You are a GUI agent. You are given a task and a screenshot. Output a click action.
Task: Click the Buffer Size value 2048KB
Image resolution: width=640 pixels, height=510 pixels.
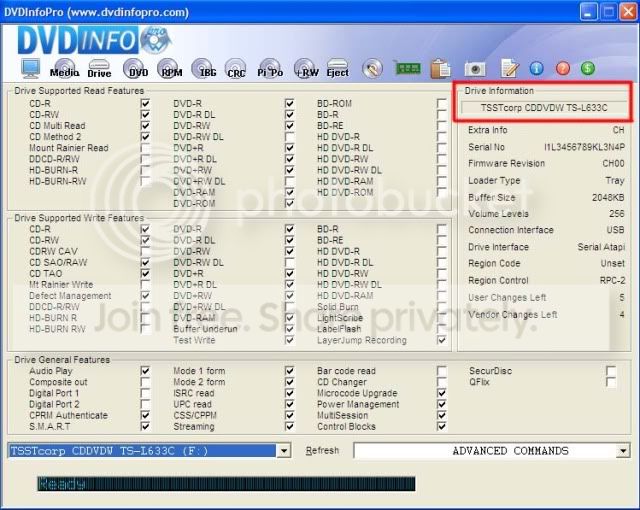(x=608, y=197)
